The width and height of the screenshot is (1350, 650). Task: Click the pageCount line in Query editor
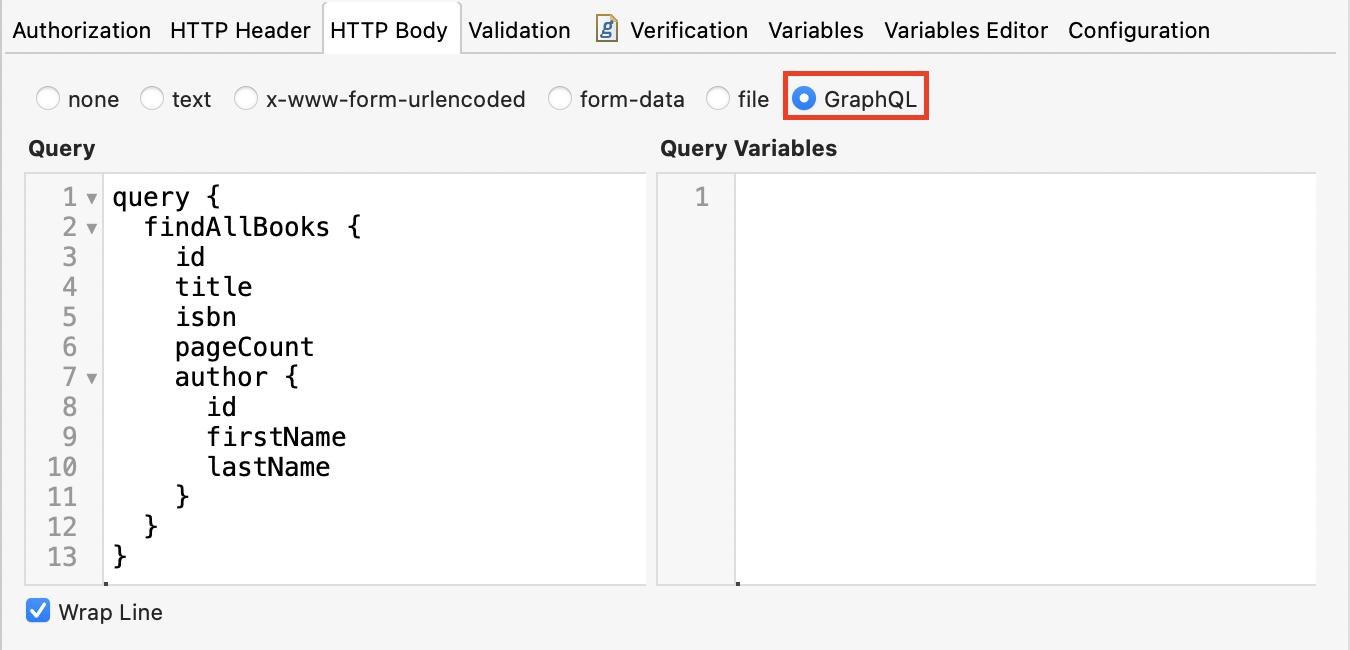245,347
